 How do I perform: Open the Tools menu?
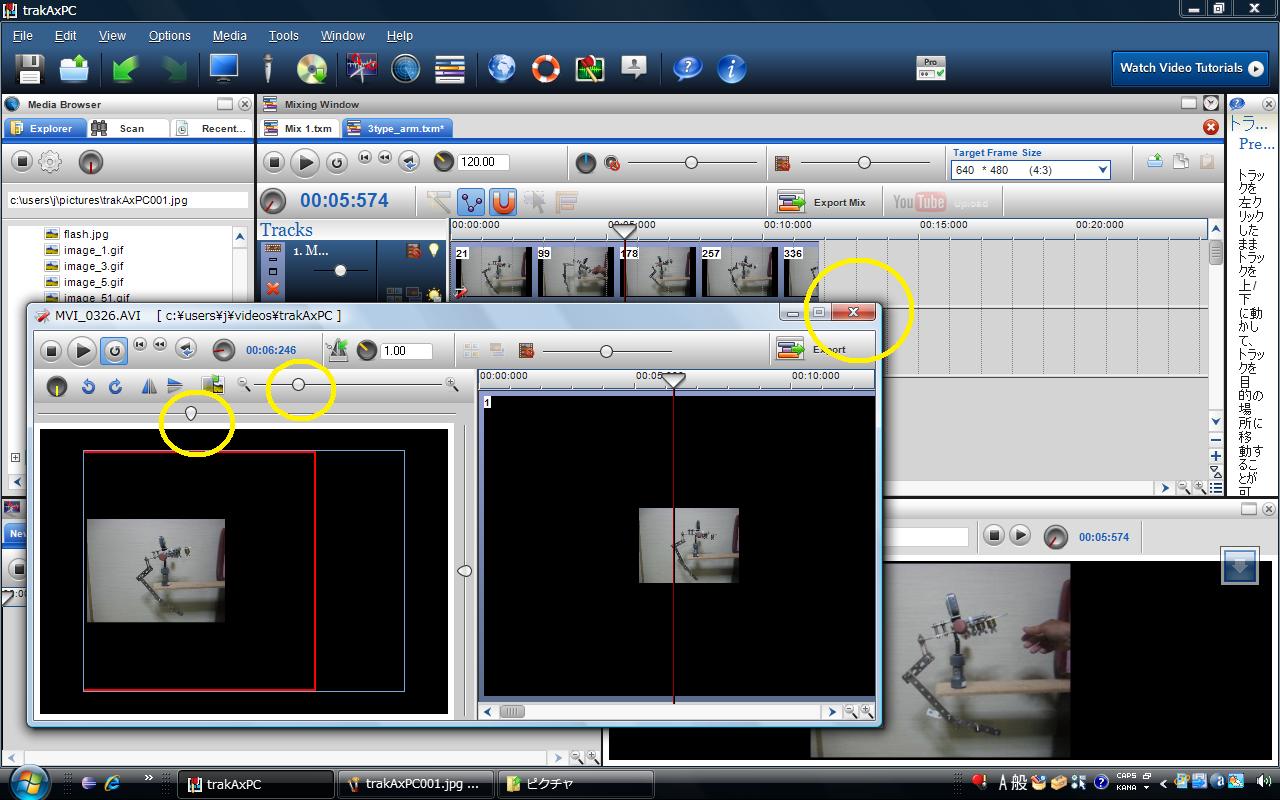click(283, 35)
